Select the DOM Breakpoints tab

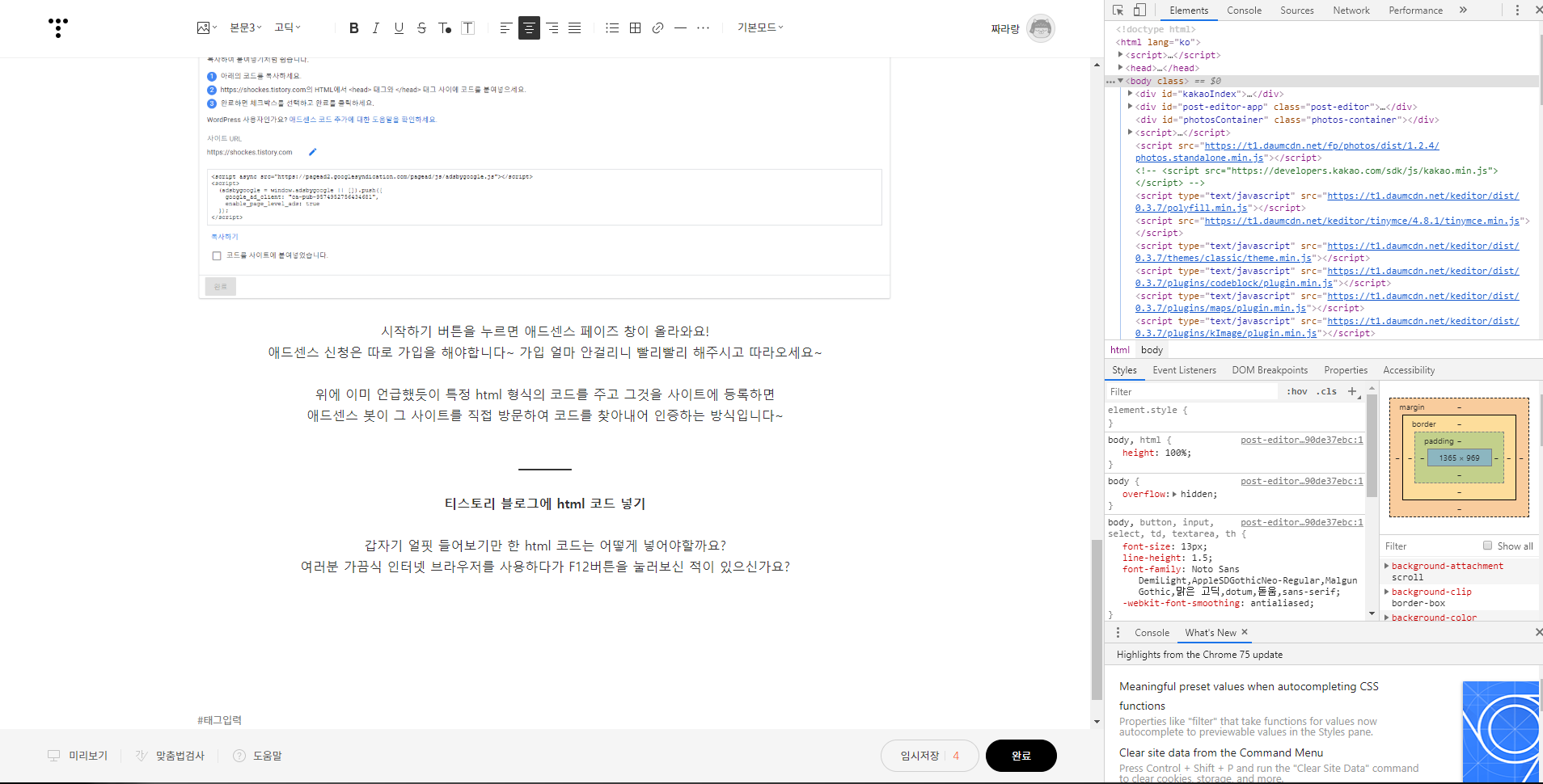coord(1270,370)
